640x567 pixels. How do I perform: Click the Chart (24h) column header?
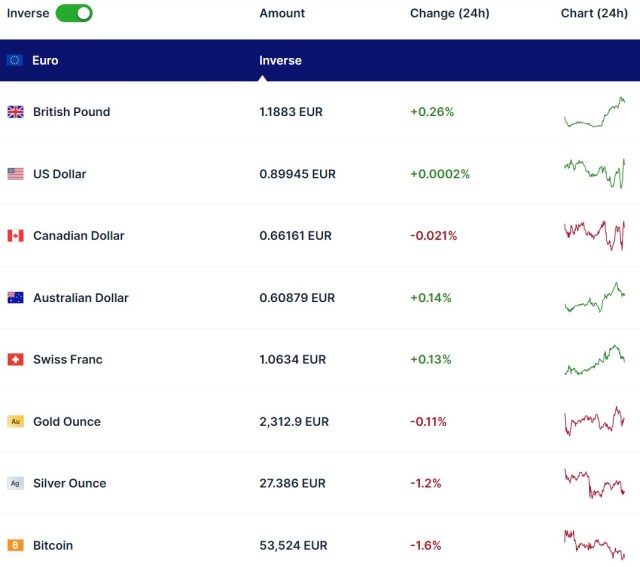(594, 13)
